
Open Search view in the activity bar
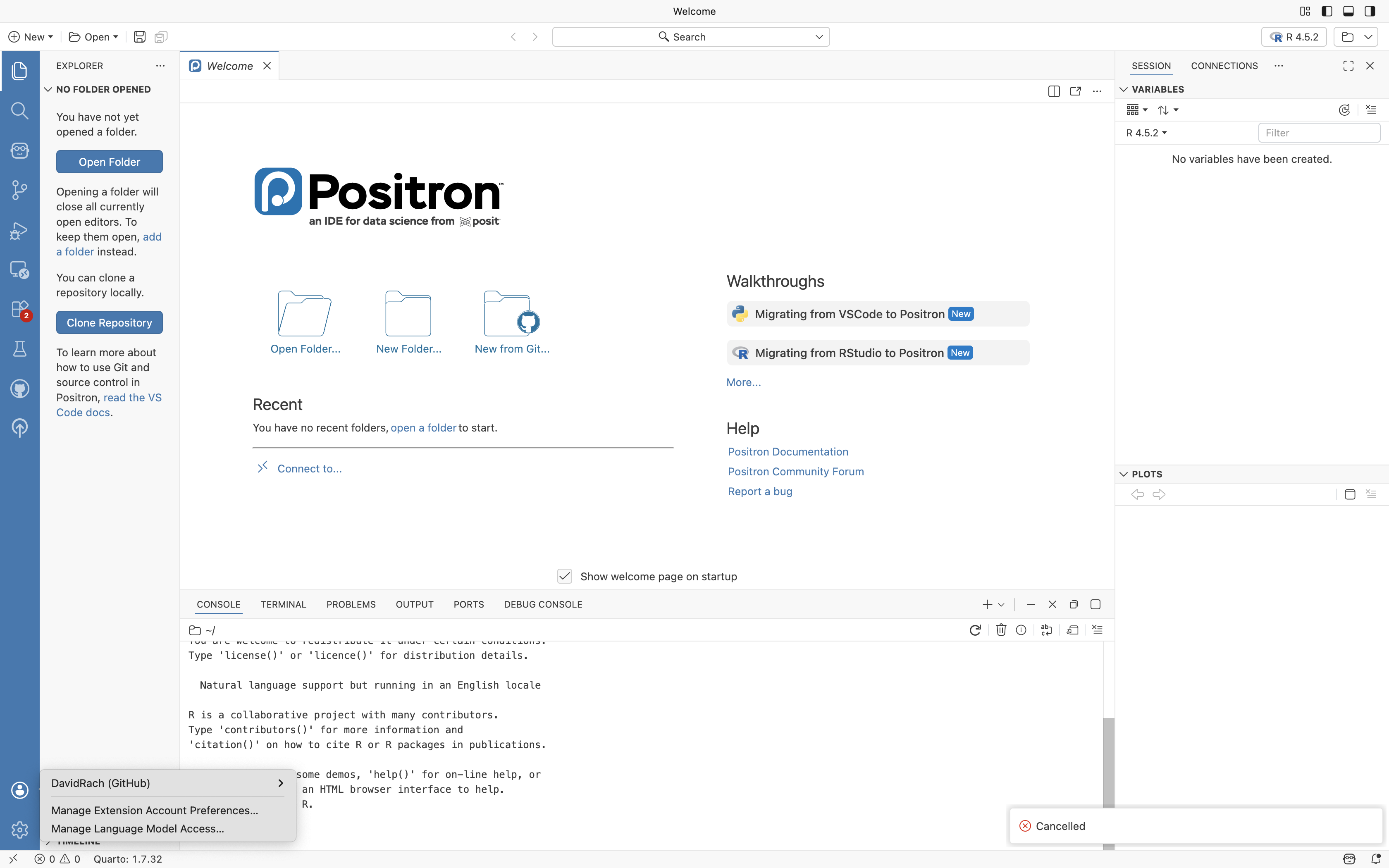[19, 110]
